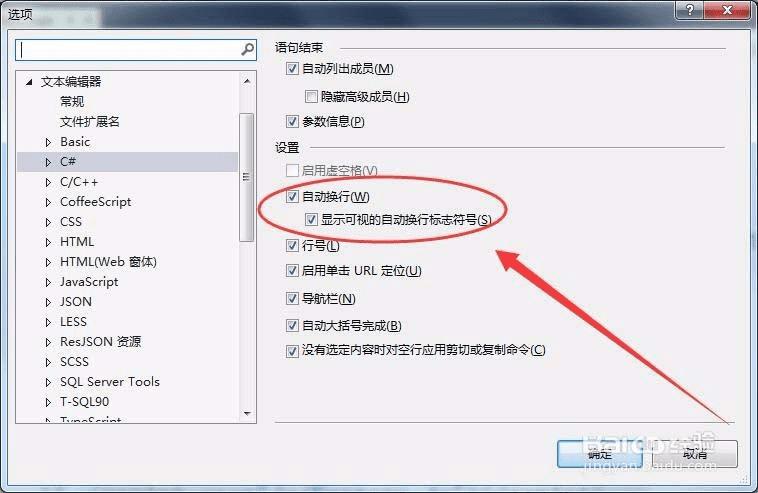The height and width of the screenshot is (493, 758).
Task: Toggle 自动换行(W) checkbox
Action: (292, 196)
